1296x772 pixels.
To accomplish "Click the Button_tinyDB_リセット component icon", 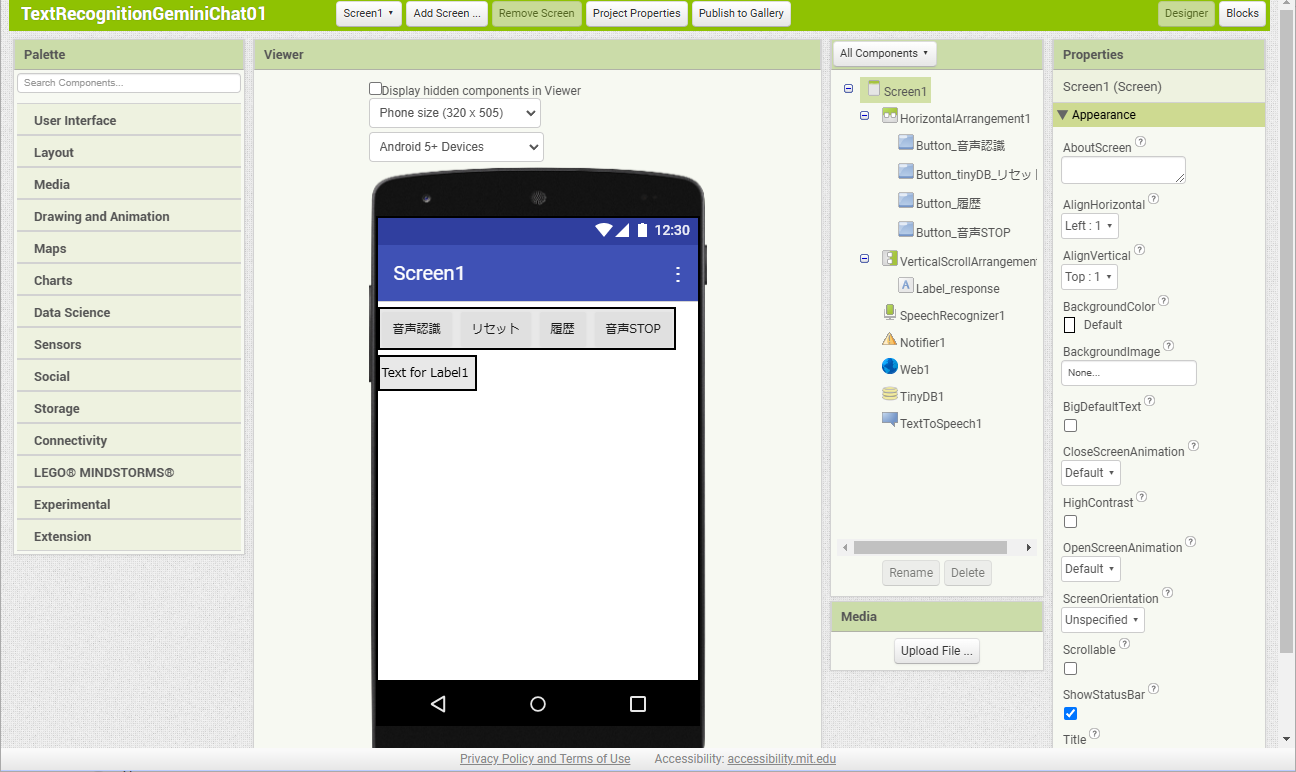I will tap(906, 173).
